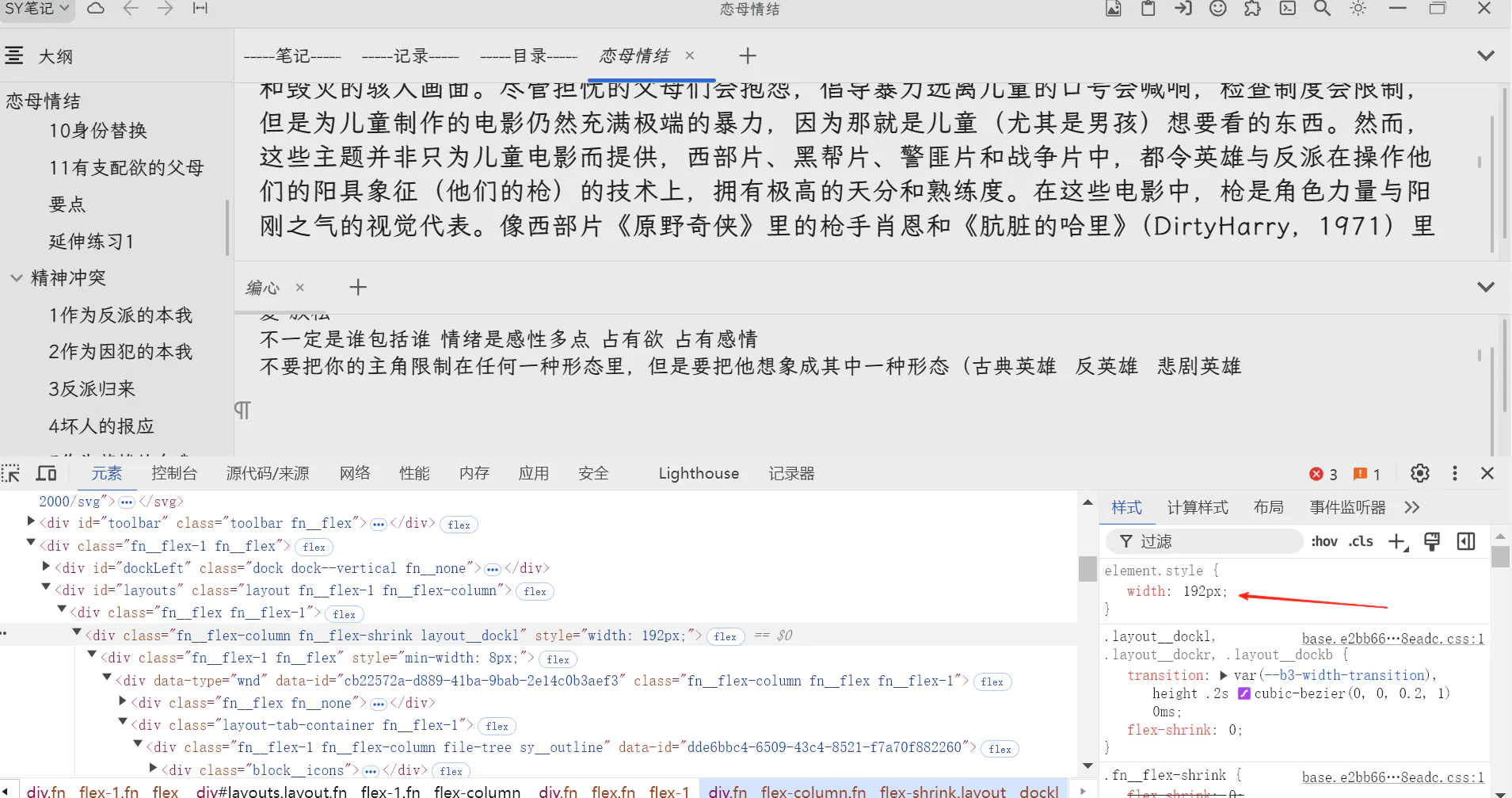Collapse the div id="layouts" node
Screen dimensions: 1512x798
coord(46,587)
